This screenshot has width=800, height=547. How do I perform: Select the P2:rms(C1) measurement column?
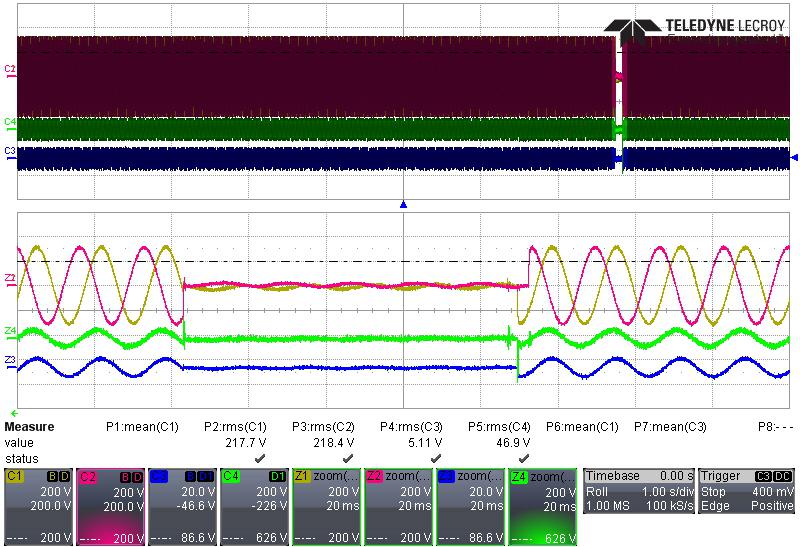point(235,426)
